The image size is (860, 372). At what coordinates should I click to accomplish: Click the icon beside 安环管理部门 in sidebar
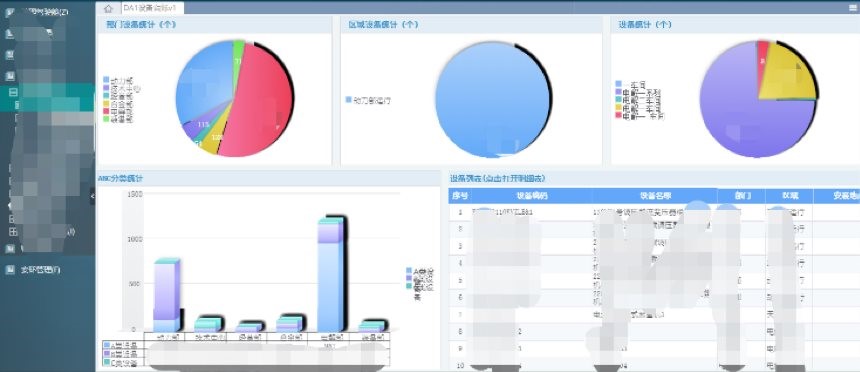click(9, 270)
